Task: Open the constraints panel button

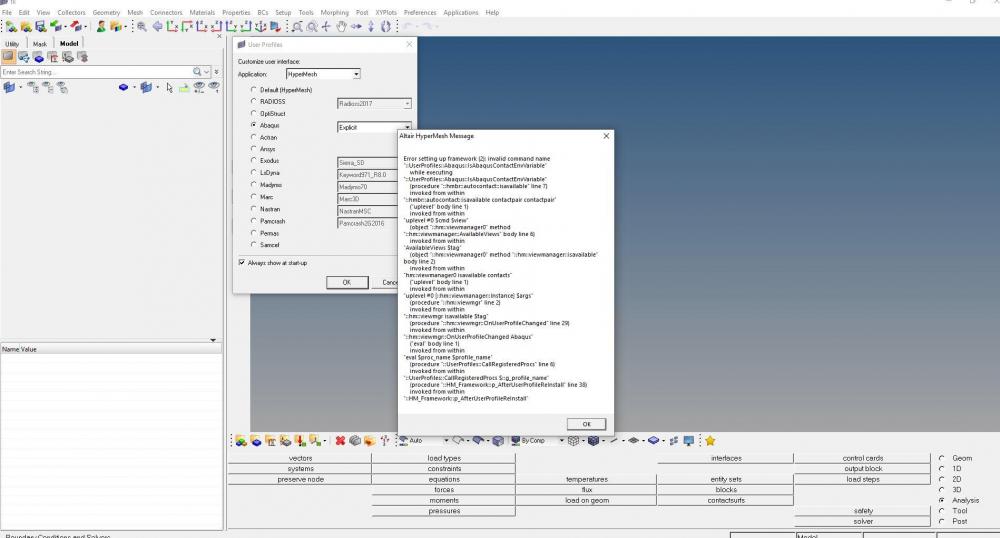Action: [444, 469]
